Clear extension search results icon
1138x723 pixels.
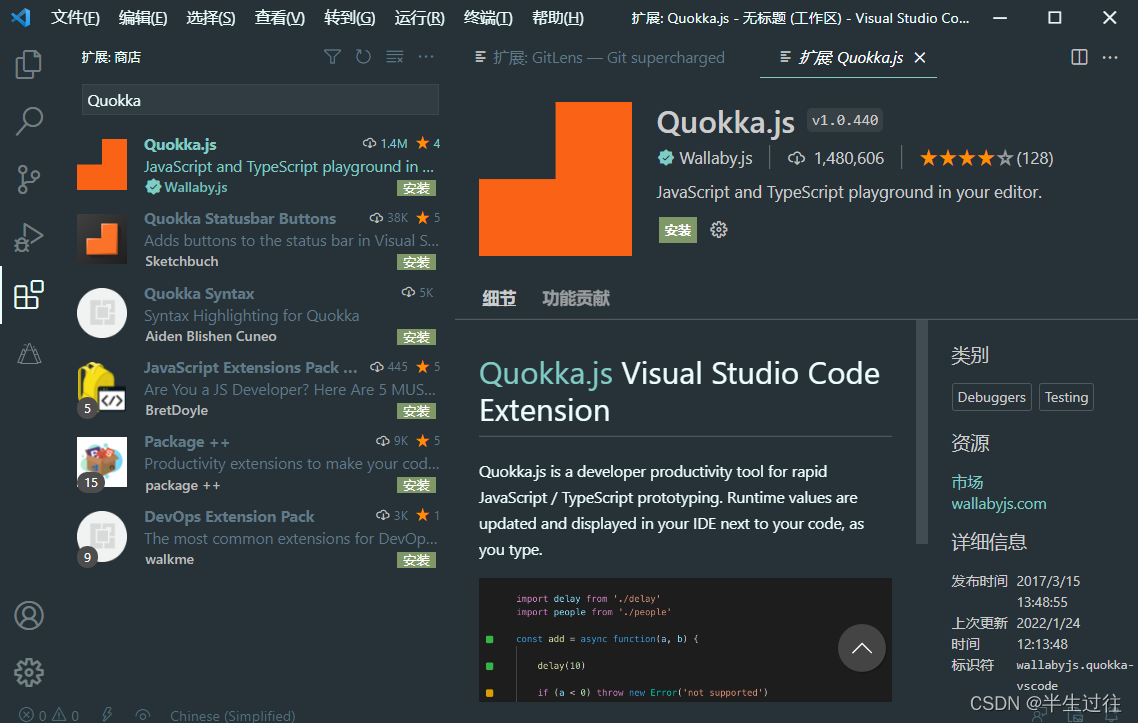coord(395,57)
